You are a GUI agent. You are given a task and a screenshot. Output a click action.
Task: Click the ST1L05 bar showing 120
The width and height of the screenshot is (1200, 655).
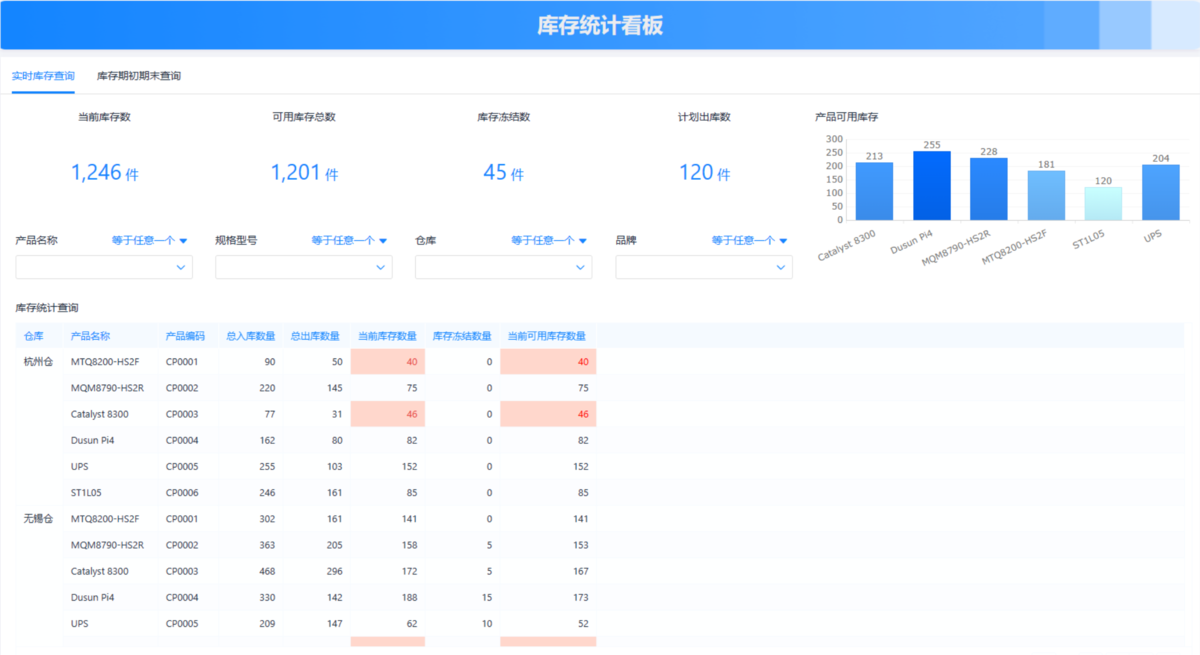(1103, 204)
